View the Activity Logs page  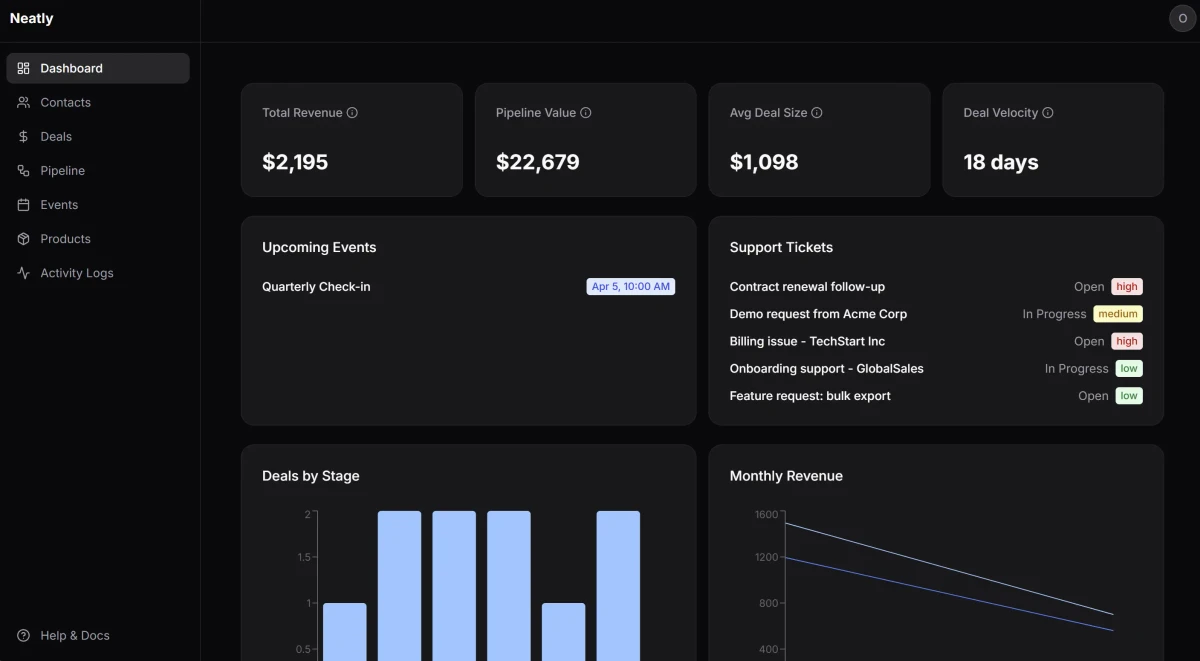pyautogui.click(x=98, y=272)
